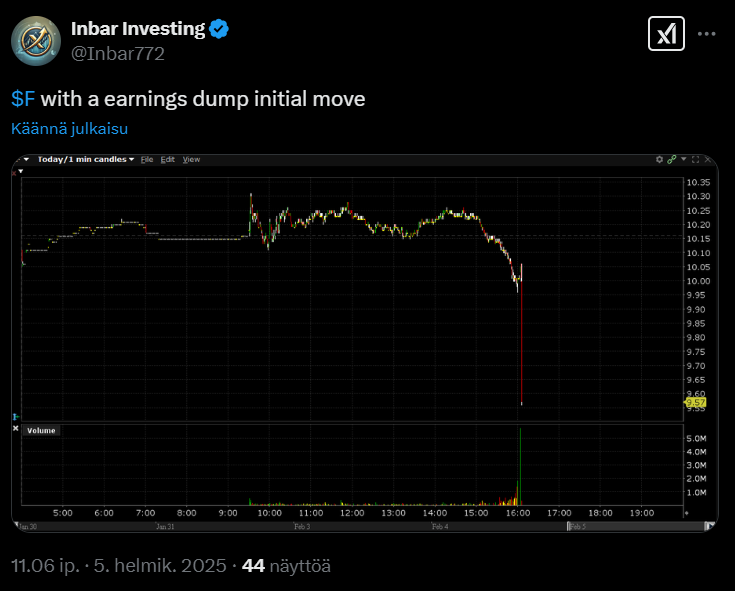Click the blue verified badge
The height and width of the screenshot is (591, 735).
(x=220, y=30)
